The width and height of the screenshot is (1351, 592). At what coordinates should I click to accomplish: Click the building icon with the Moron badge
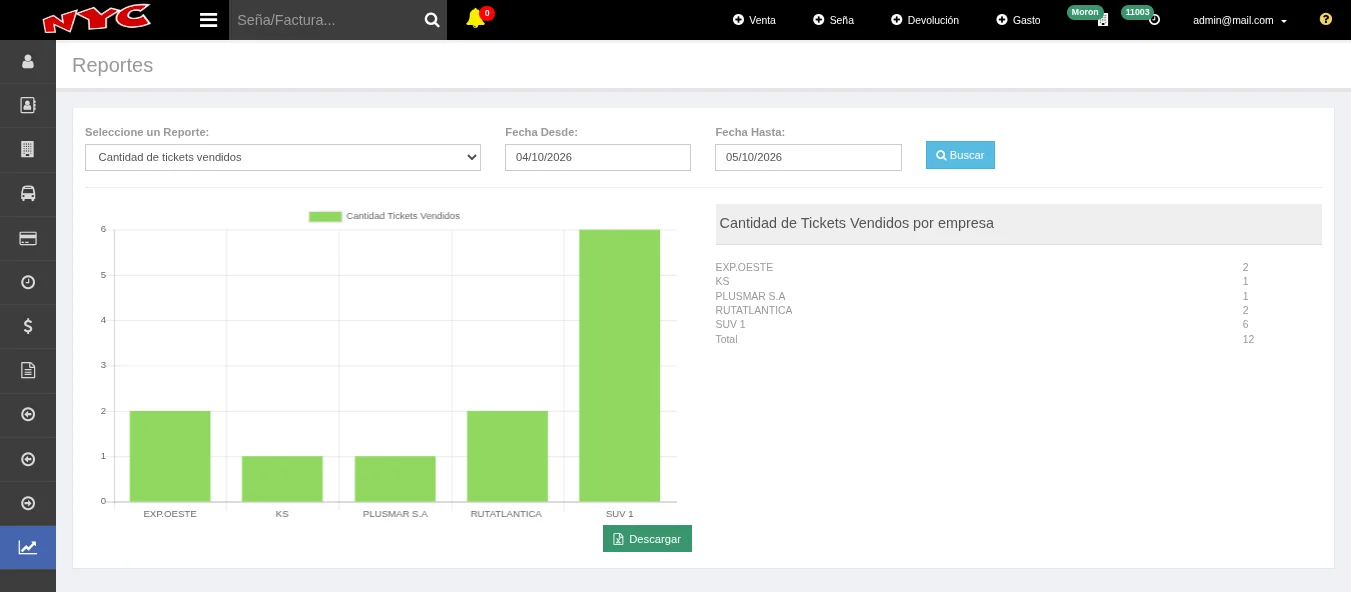(x=1103, y=20)
